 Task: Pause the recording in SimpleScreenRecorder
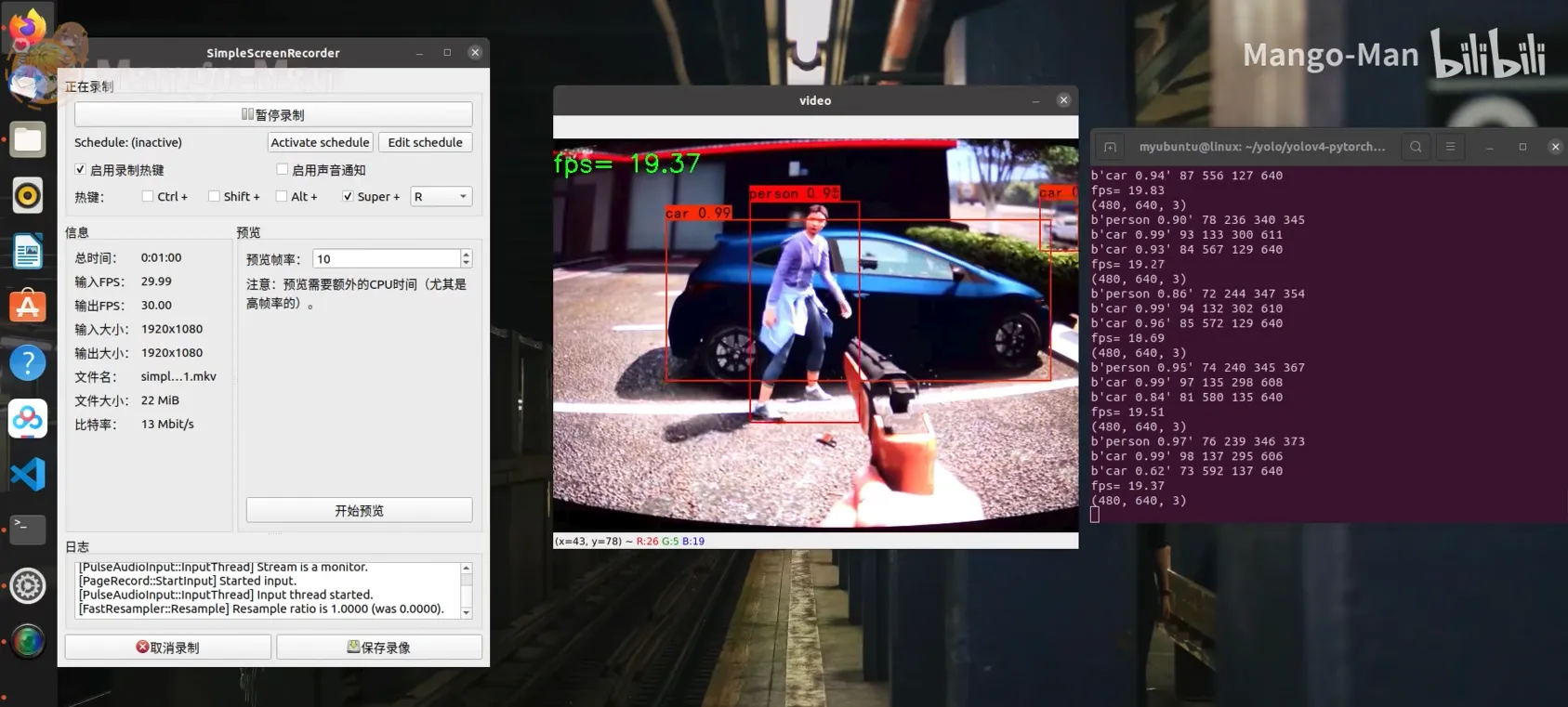[273, 114]
